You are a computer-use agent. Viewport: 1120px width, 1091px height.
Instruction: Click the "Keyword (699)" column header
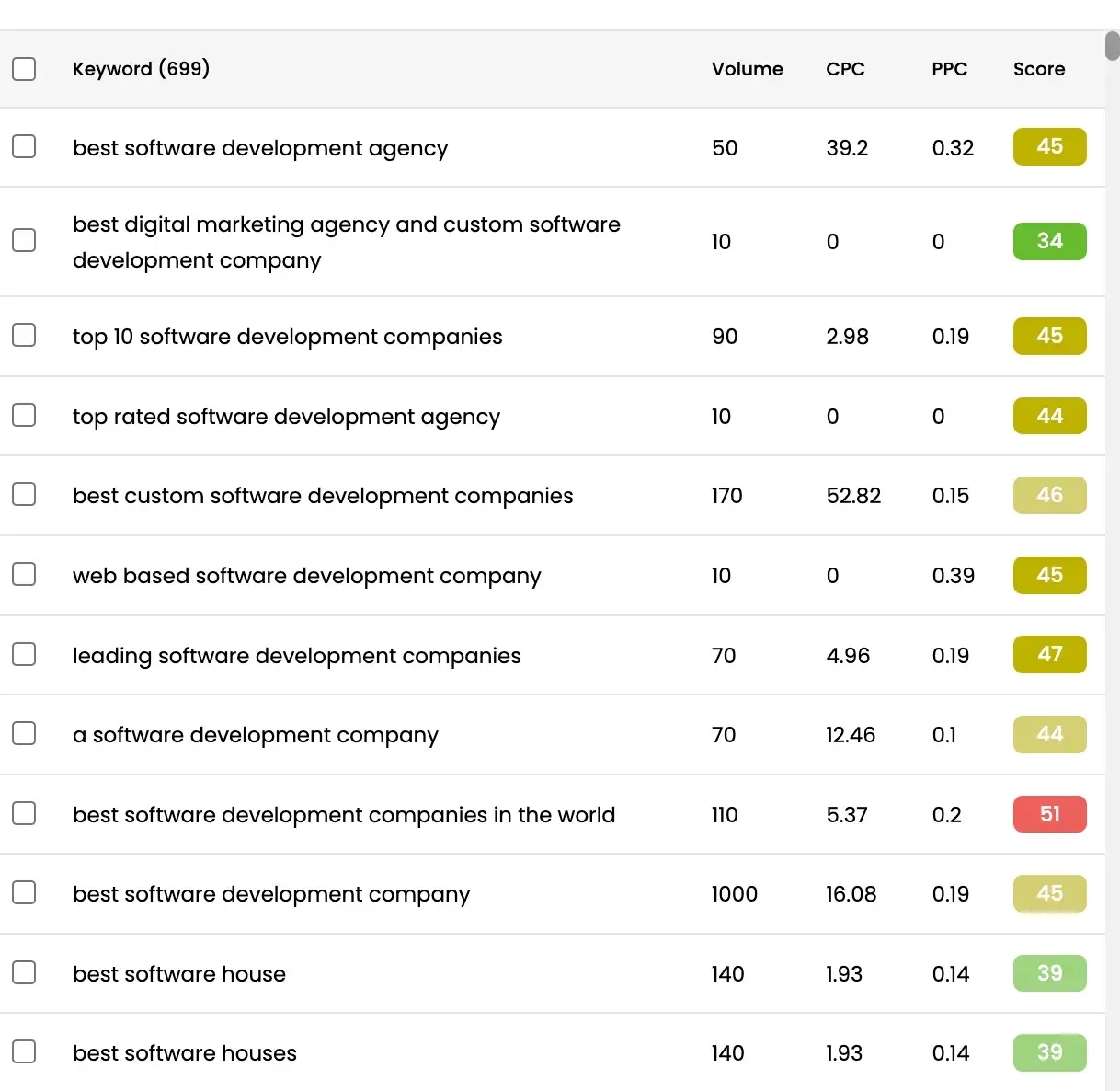tap(141, 69)
